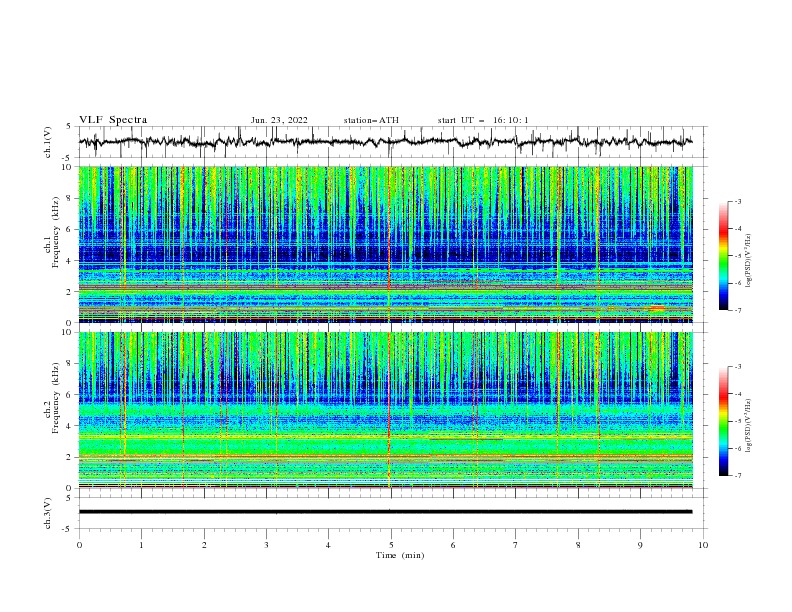Select the date "Jun. 23, 2022"
792x612 pixels.
[279, 120]
